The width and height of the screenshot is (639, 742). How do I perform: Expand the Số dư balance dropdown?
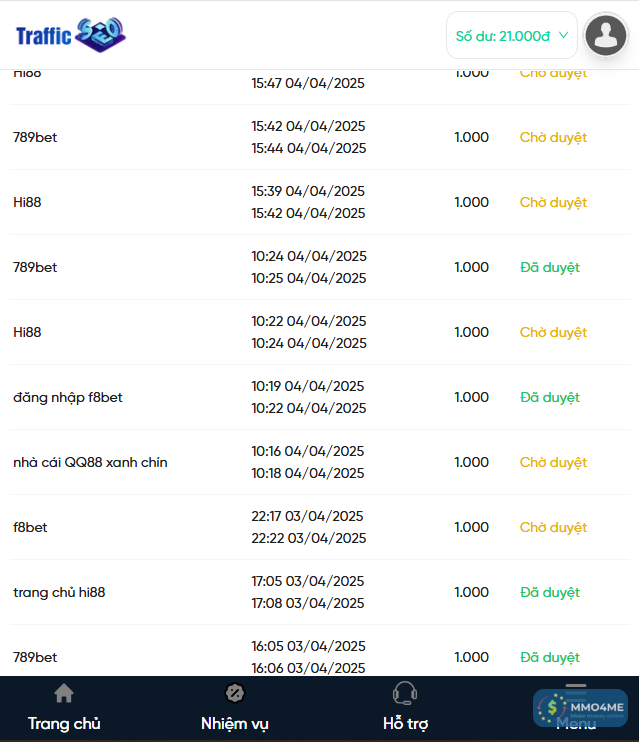click(x=511, y=36)
